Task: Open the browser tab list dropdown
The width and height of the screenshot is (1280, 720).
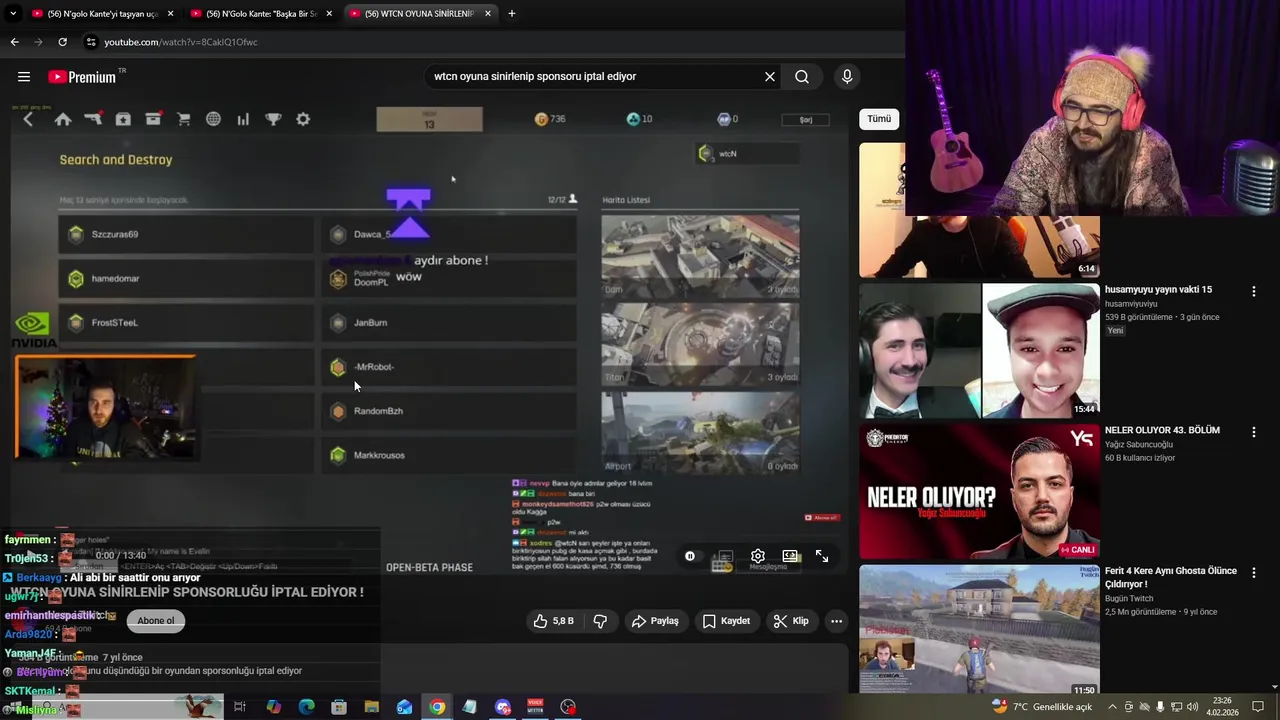Action: (x=13, y=13)
